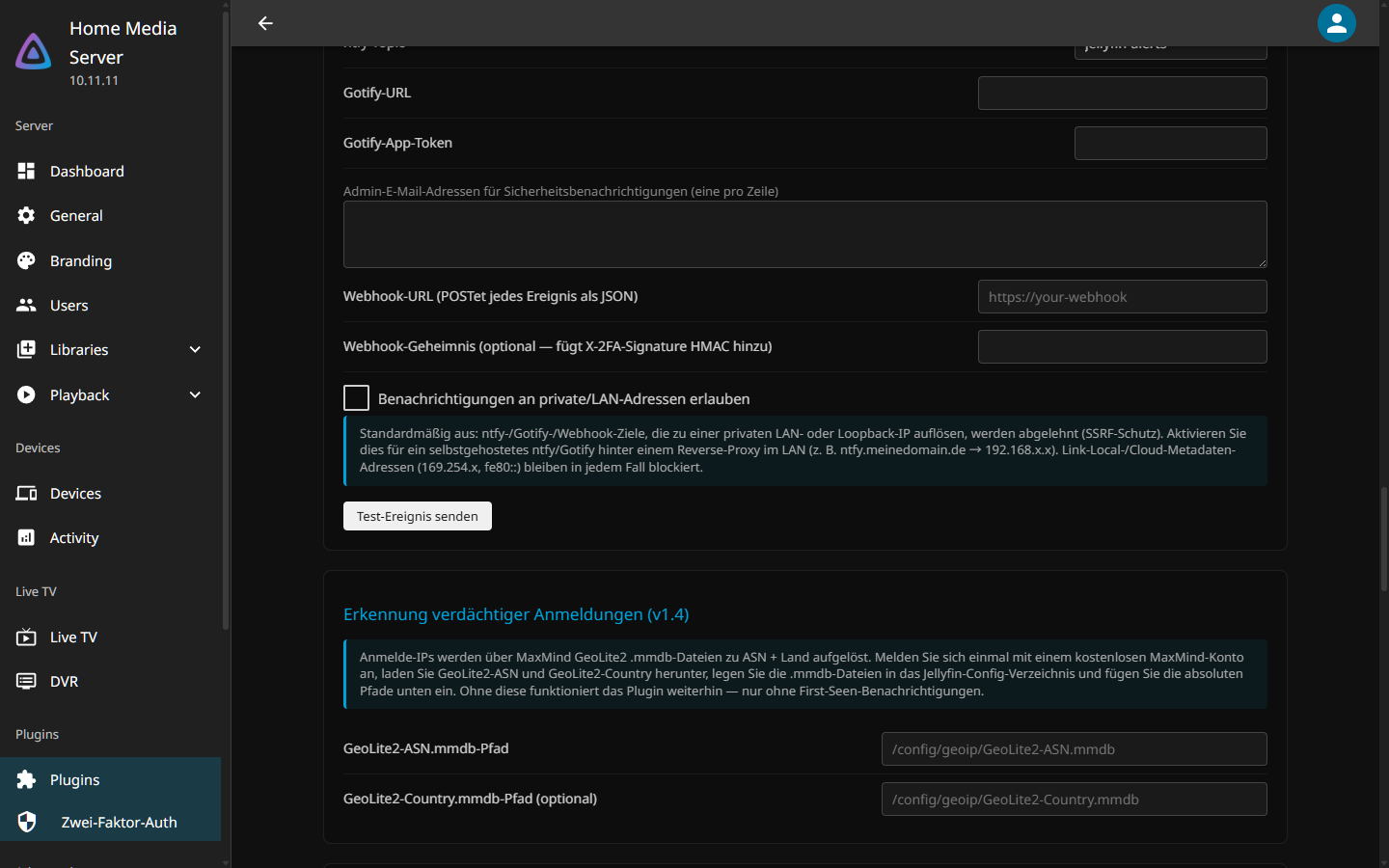This screenshot has height=868, width=1389.
Task: Go to Branding menu item
Action: 110,260
